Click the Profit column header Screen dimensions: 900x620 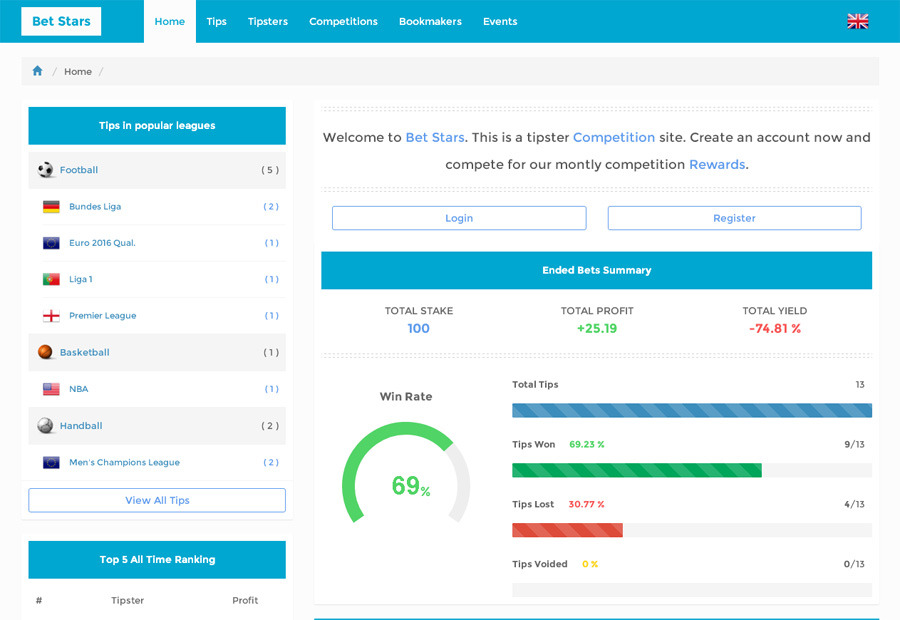coord(245,600)
